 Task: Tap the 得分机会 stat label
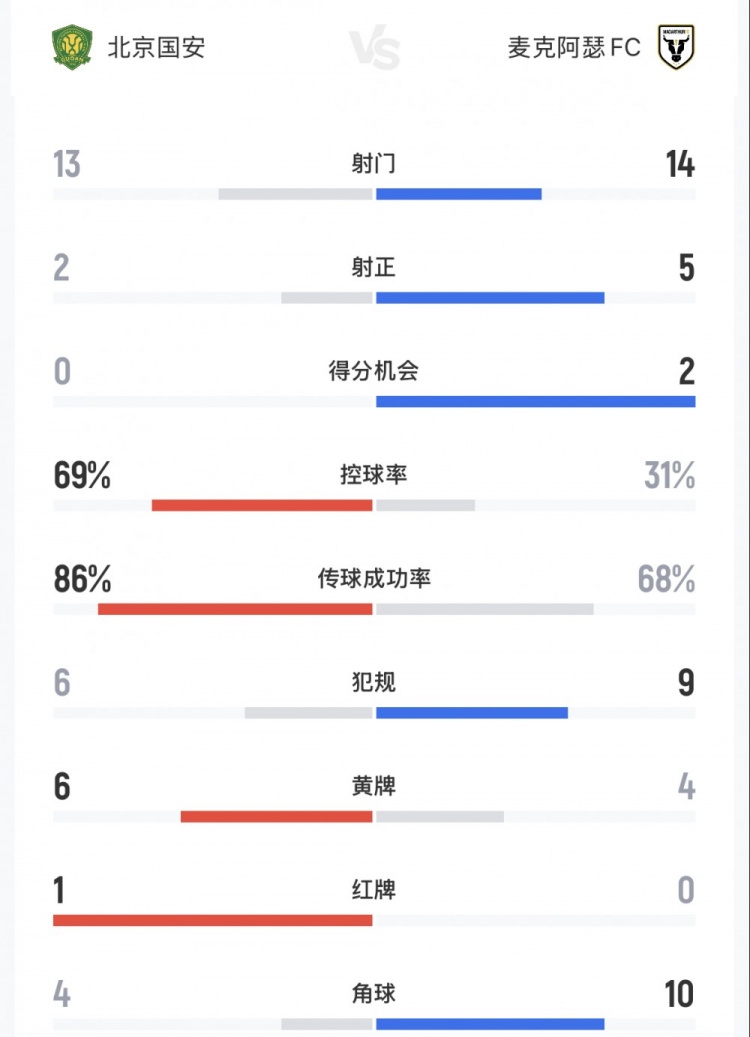373,372
